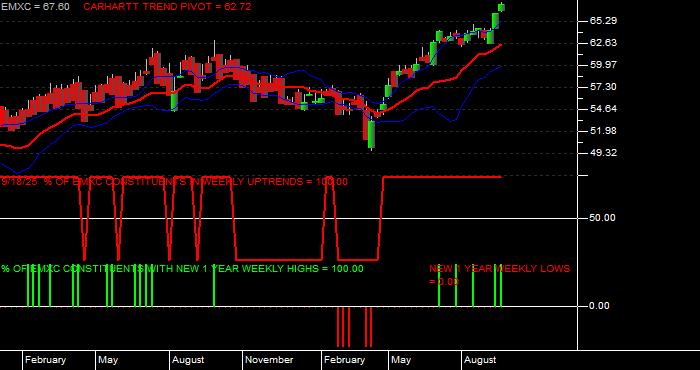Click the EMXC = 67.60 price label

click(35, 7)
